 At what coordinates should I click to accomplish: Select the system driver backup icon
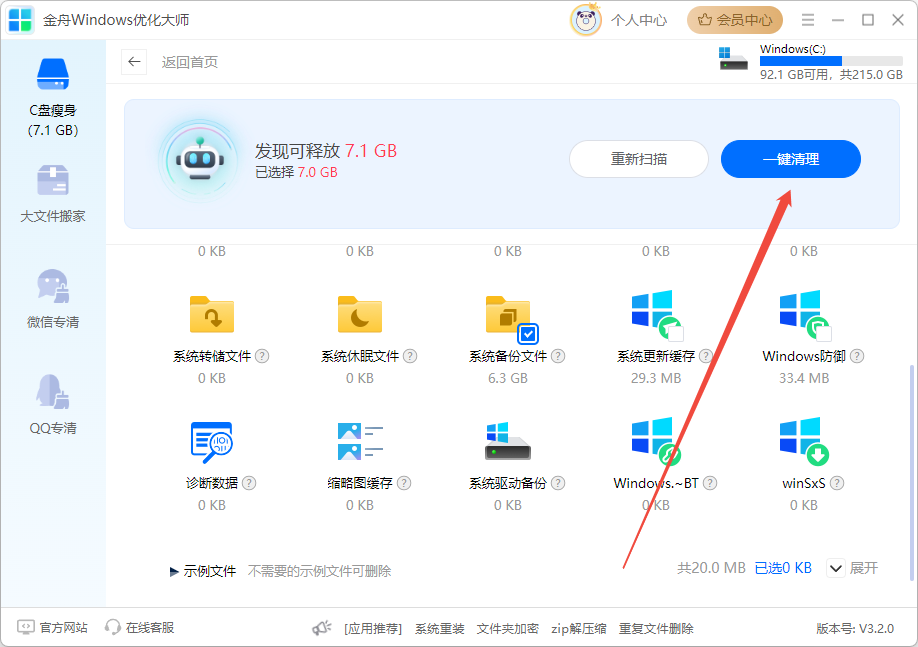pos(508,441)
